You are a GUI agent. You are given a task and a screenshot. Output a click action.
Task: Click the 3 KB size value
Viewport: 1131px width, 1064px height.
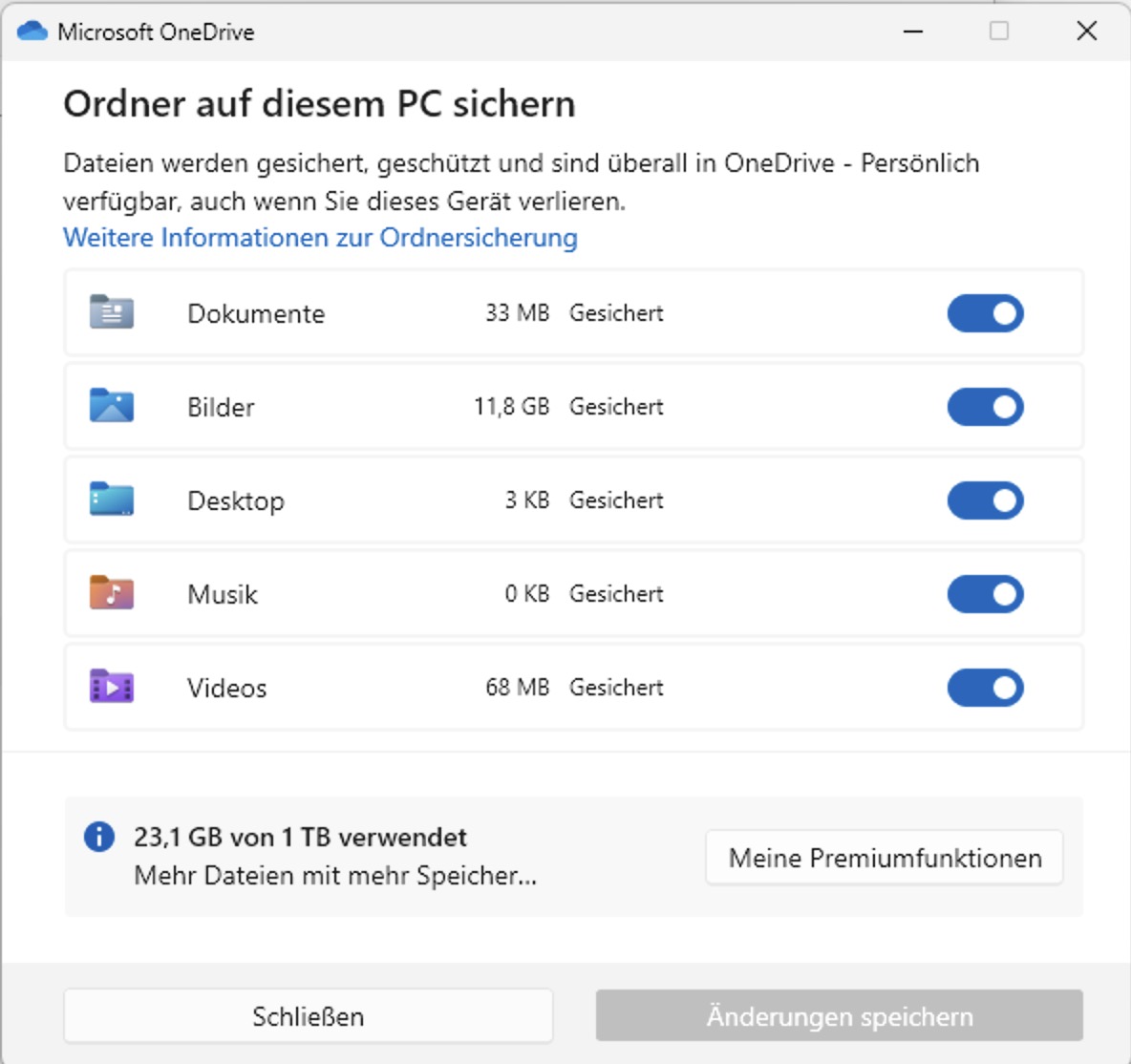pyautogui.click(x=527, y=500)
